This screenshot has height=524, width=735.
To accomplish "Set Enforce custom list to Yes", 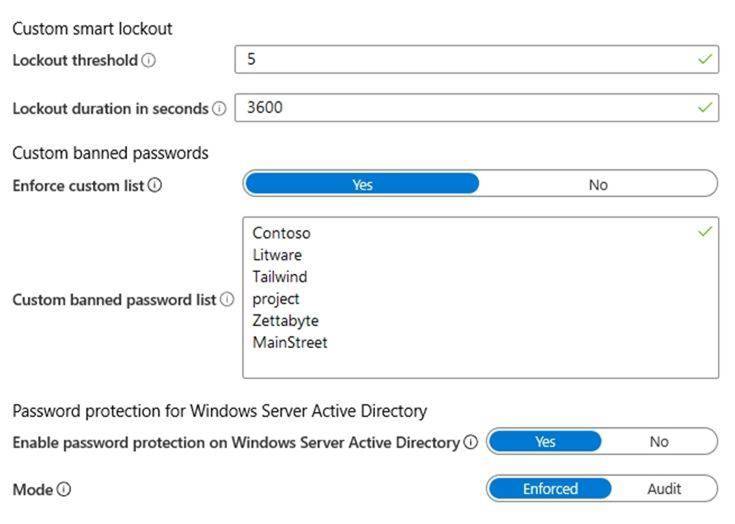I will click(x=362, y=184).
